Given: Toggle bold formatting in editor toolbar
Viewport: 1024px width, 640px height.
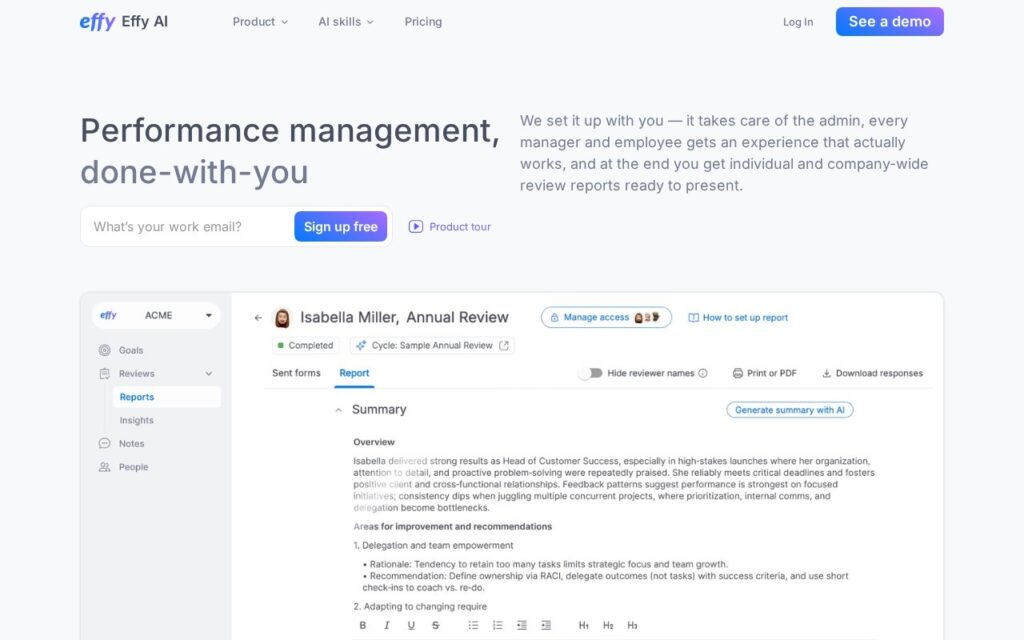Looking at the screenshot, I should click(x=363, y=626).
